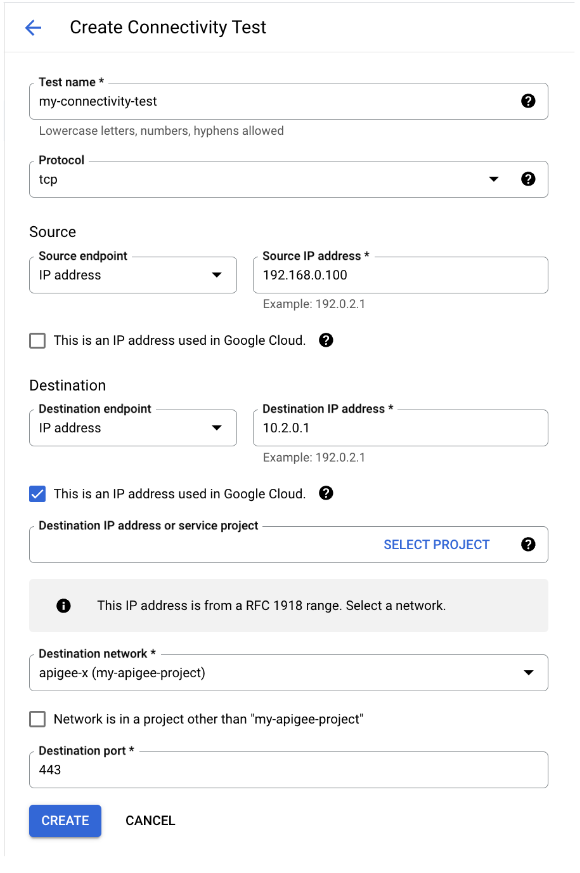Open help for Destination IP address or service project
580x873 pixels.
528,544
